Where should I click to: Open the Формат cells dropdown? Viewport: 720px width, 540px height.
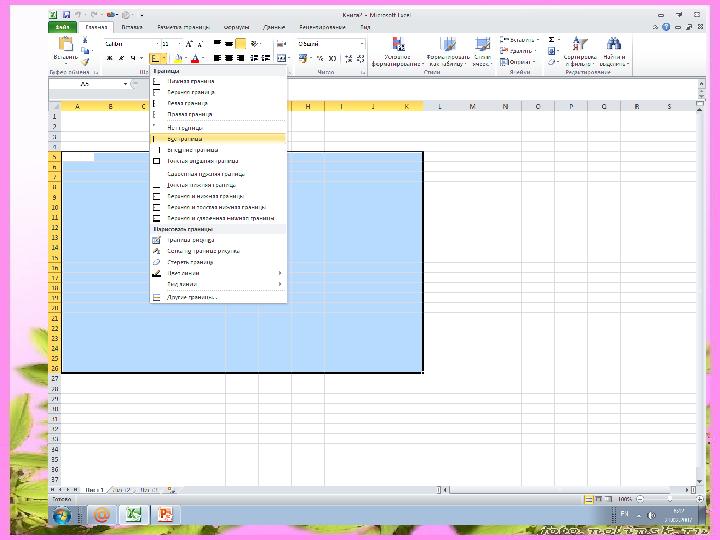[x=518, y=62]
